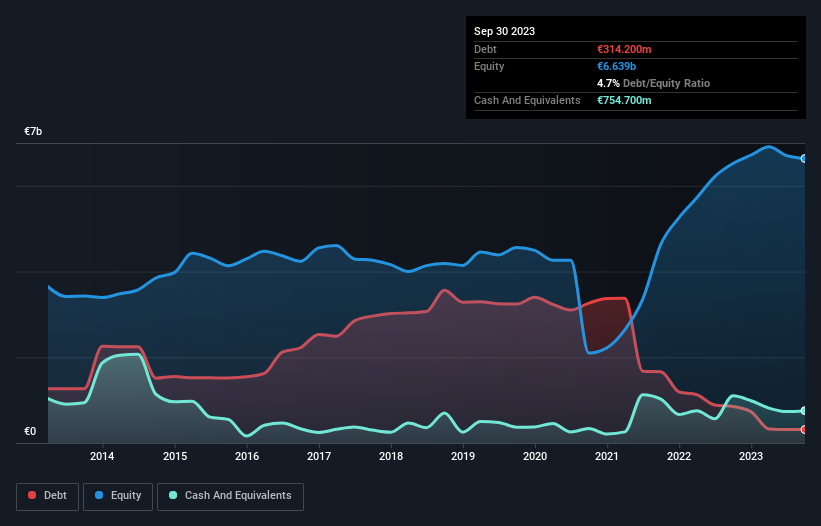The height and width of the screenshot is (526, 821).
Task: Click the teal Cash legend dot
Action: 173,495
